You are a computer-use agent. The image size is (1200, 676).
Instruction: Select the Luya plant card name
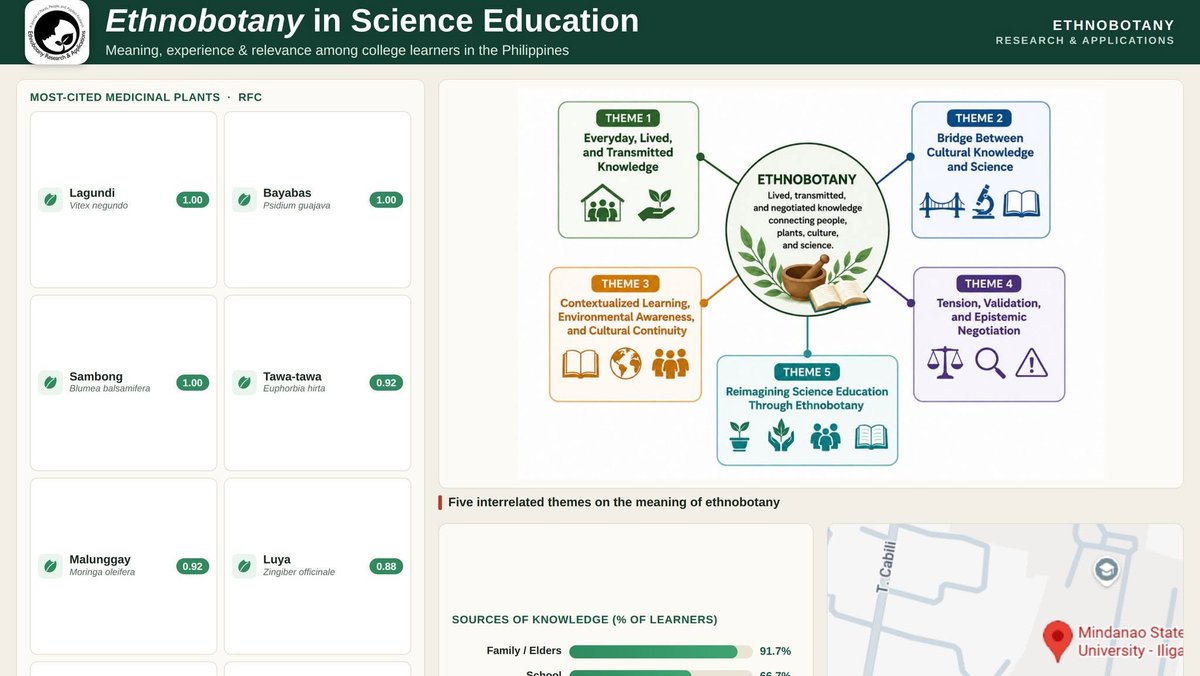point(277,559)
